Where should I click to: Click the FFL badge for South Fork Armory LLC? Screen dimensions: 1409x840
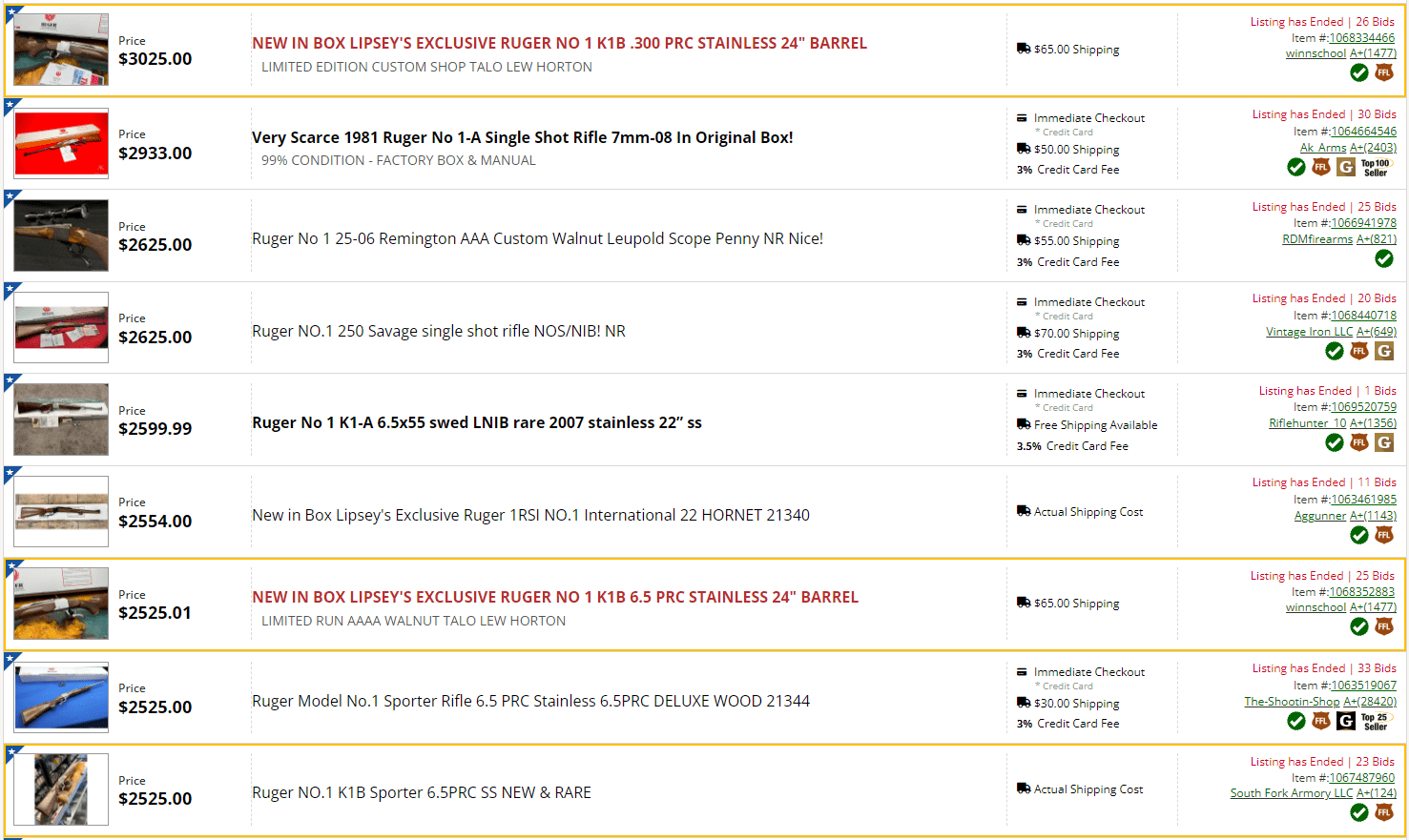(x=1384, y=812)
